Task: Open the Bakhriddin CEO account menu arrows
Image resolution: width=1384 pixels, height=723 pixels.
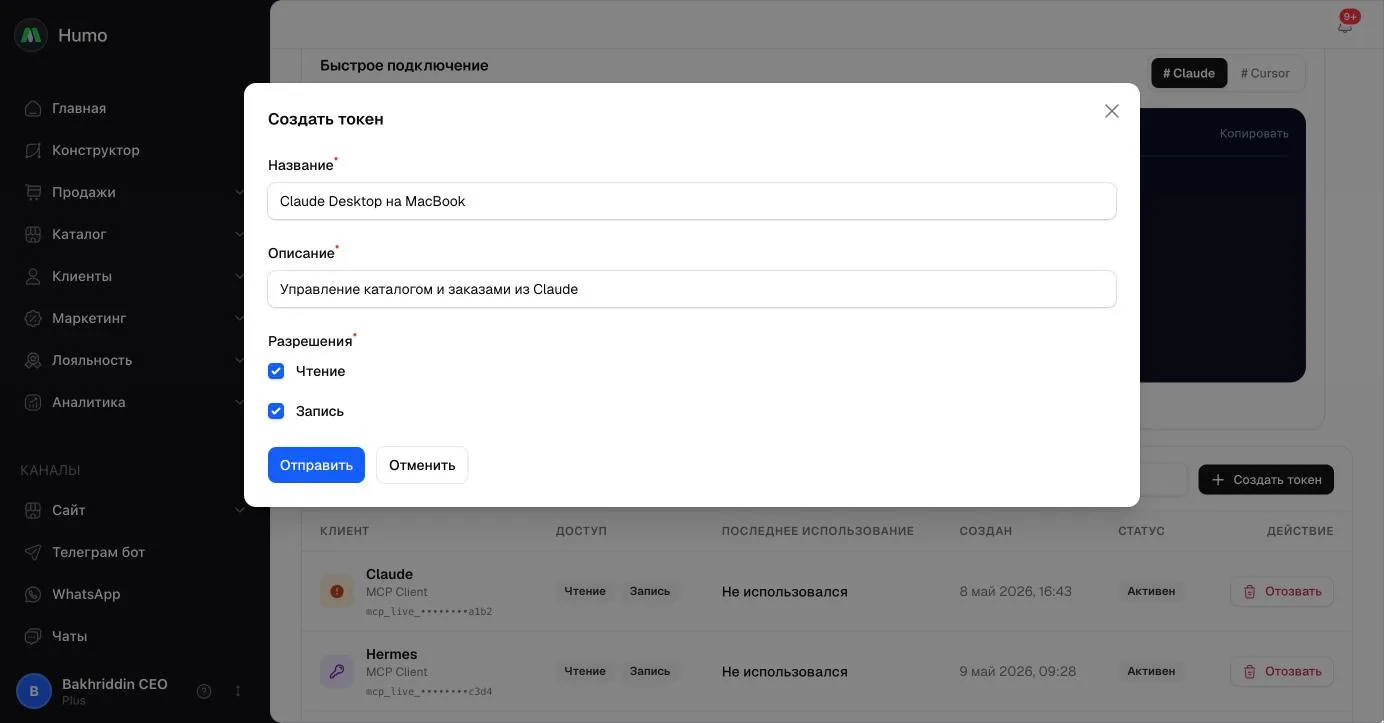Action: 238,691
